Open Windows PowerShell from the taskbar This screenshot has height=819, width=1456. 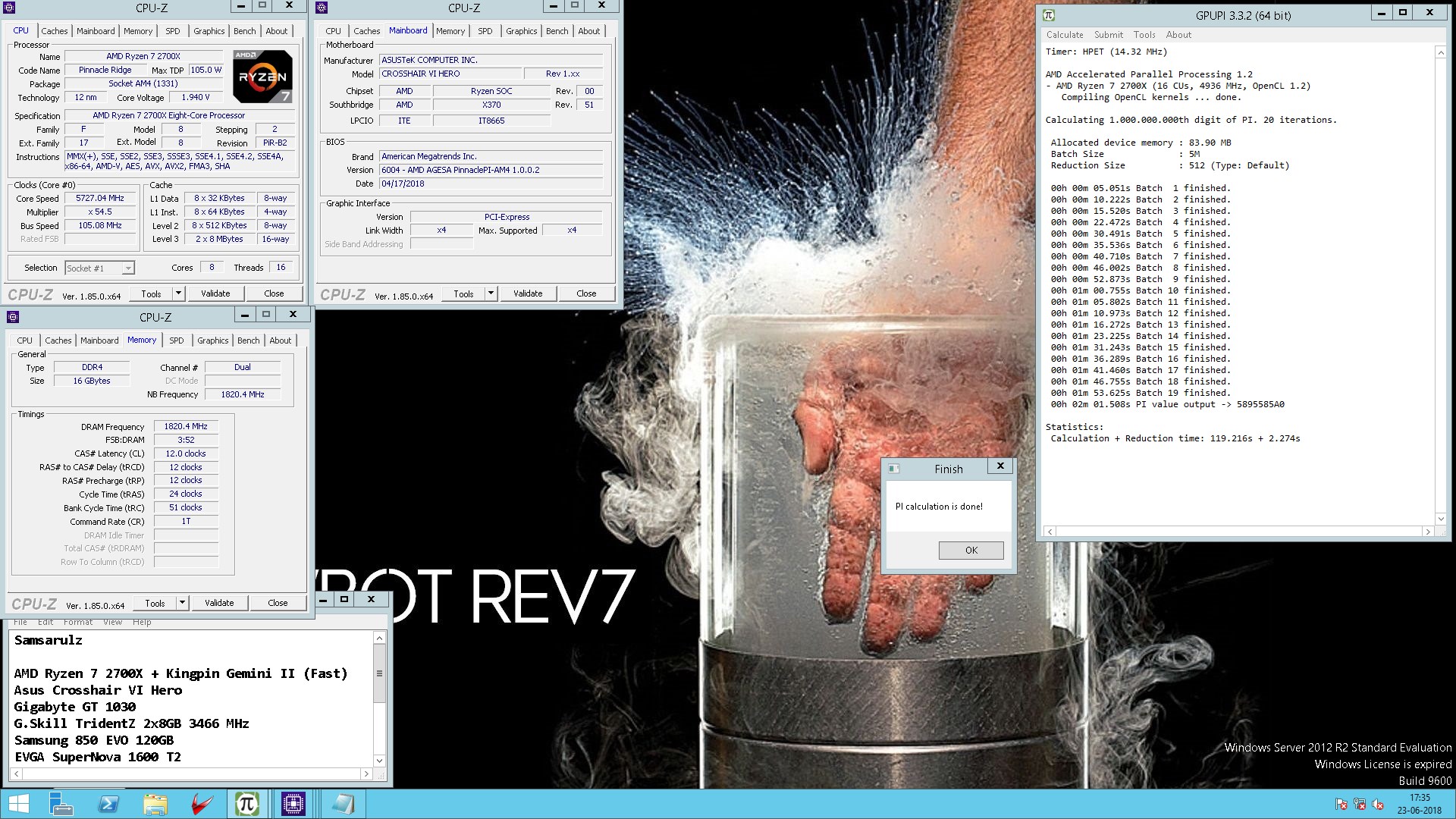tap(108, 804)
